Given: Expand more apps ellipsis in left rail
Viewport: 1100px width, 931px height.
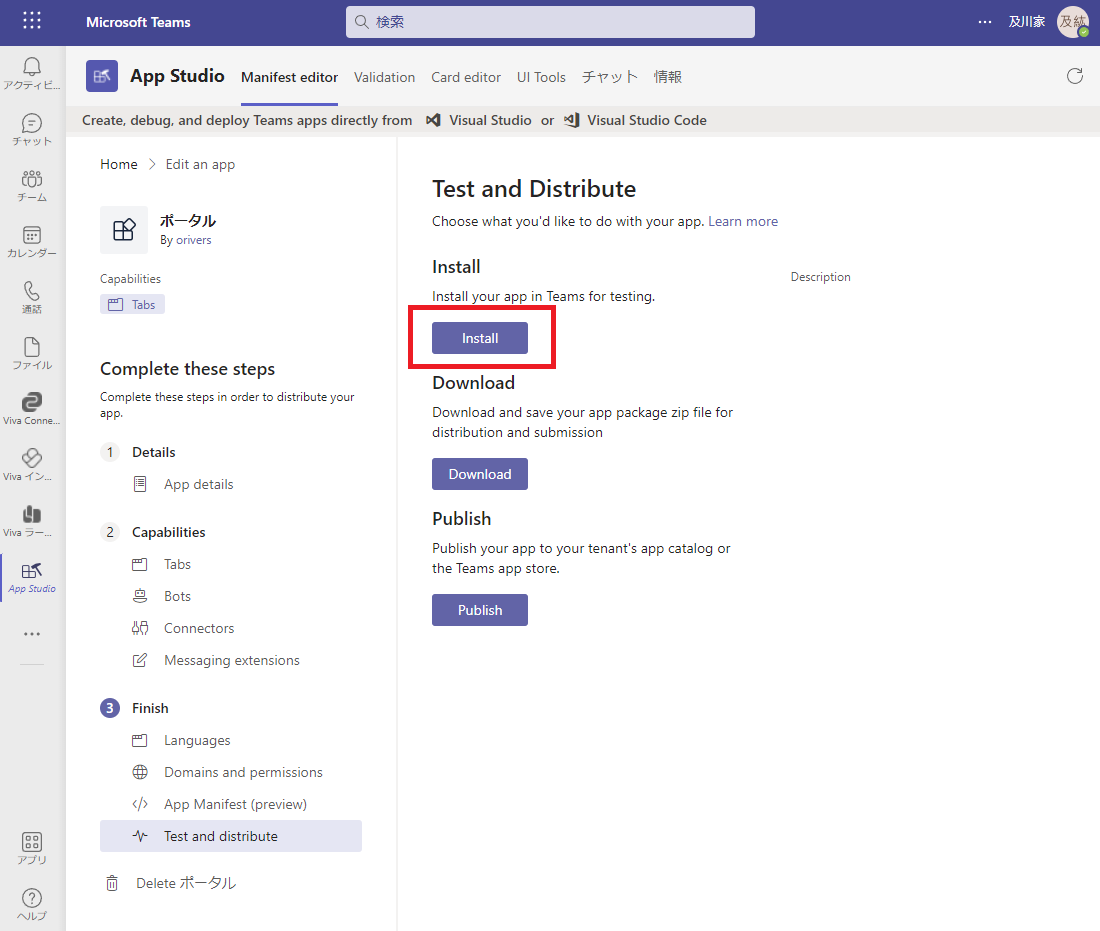Looking at the screenshot, I should (32, 634).
